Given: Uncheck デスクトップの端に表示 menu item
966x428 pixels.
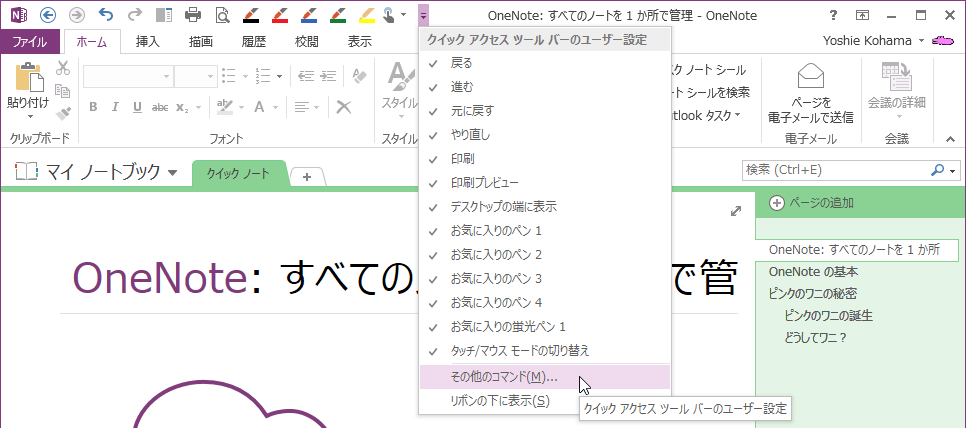Looking at the screenshot, I should click(x=545, y=207).
